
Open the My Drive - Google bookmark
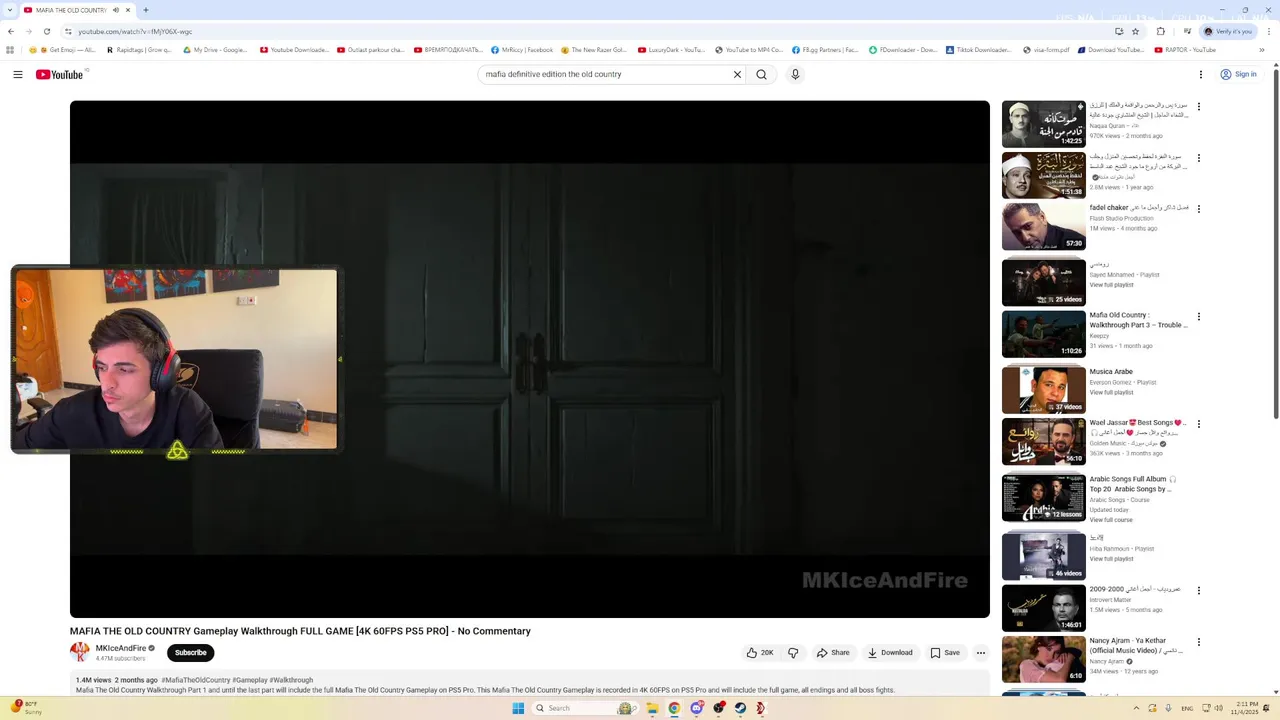[x=216, y=50]
